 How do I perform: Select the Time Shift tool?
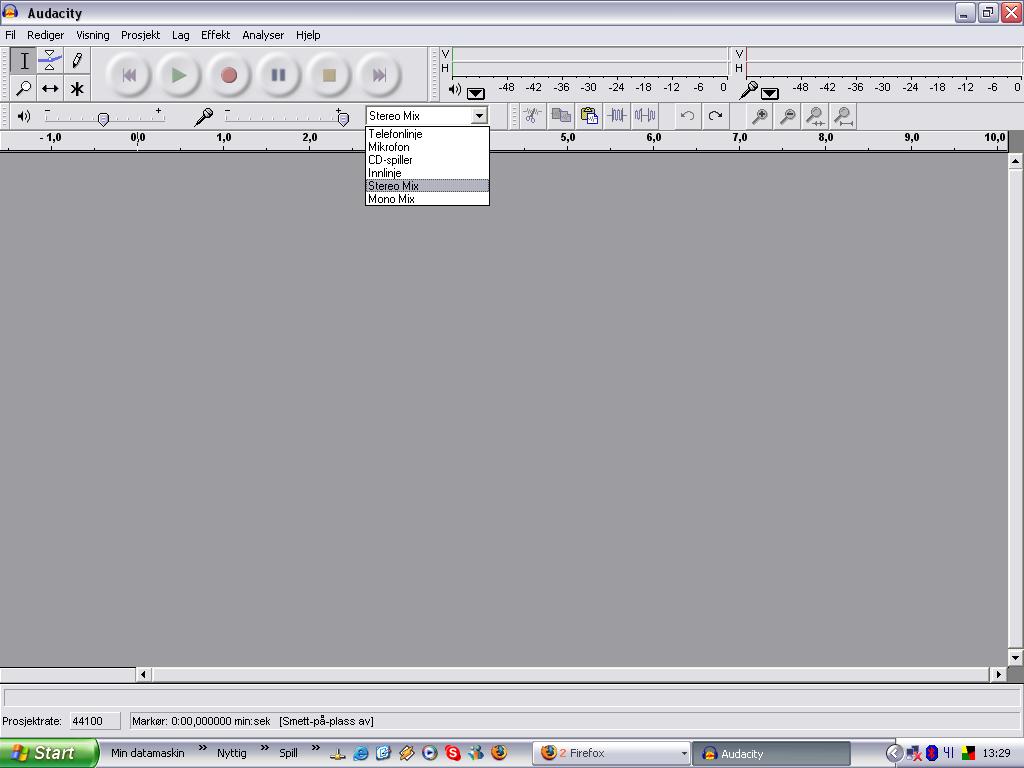tap(50, 88)
